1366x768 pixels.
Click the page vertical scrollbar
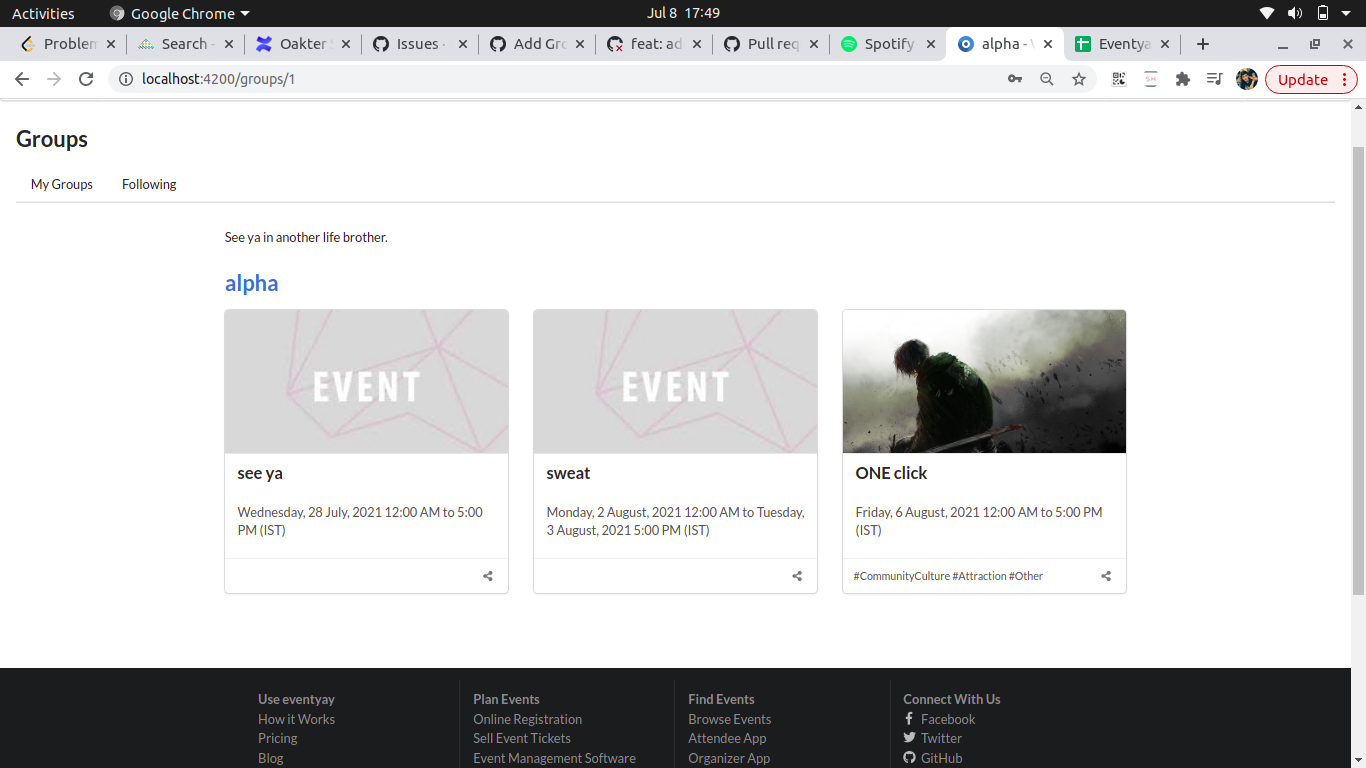coord(1358,370)
